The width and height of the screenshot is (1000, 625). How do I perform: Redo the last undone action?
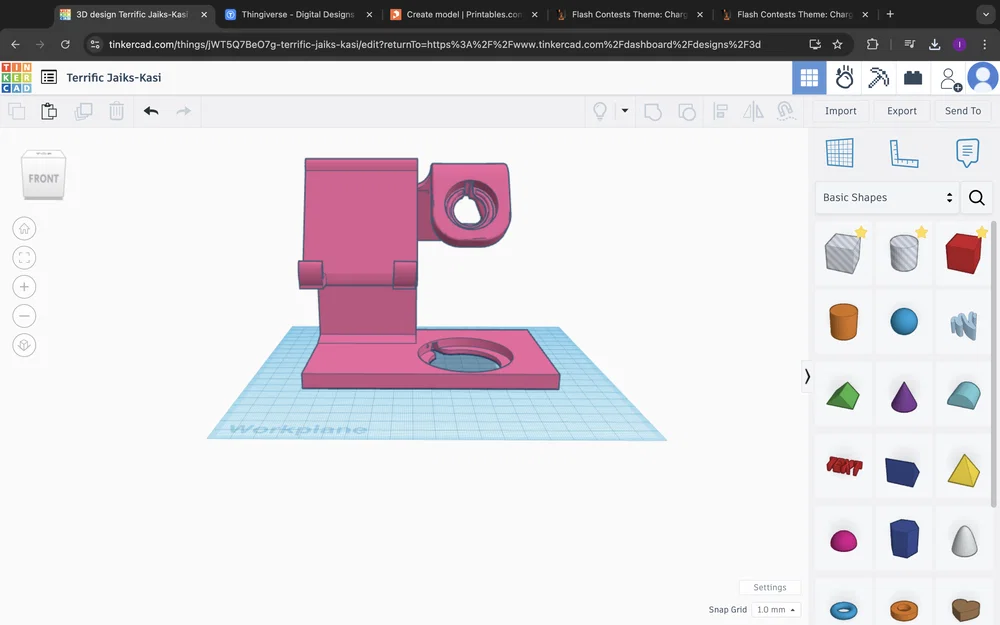tap(184, 111)
